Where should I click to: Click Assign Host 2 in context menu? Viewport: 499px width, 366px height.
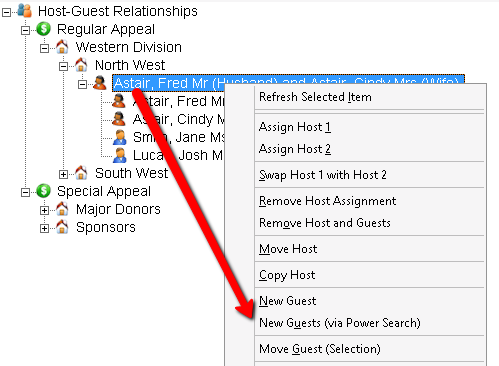pyautogui.click(x=295, y=149)
